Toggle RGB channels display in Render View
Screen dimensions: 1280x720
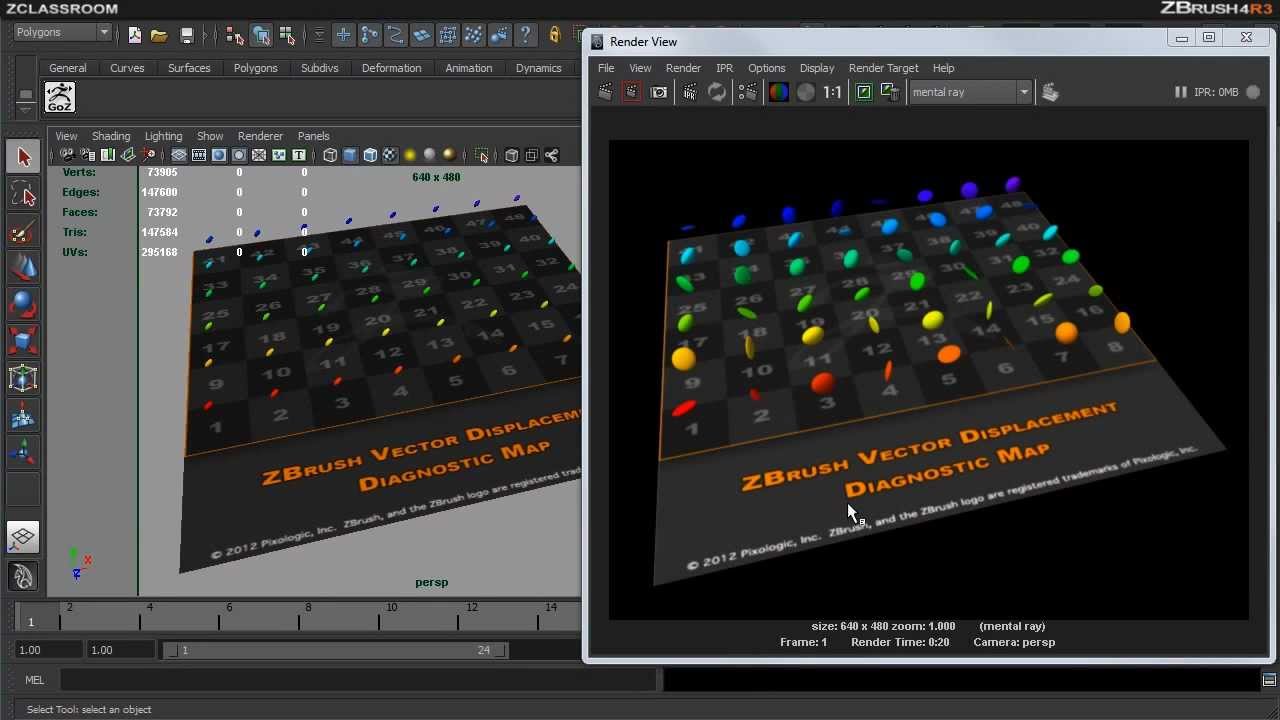[x=778, y=92]
